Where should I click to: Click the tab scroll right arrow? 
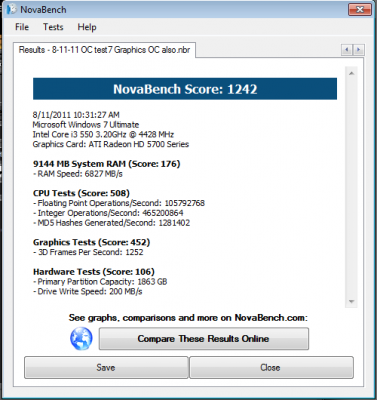tap(358, 50)
